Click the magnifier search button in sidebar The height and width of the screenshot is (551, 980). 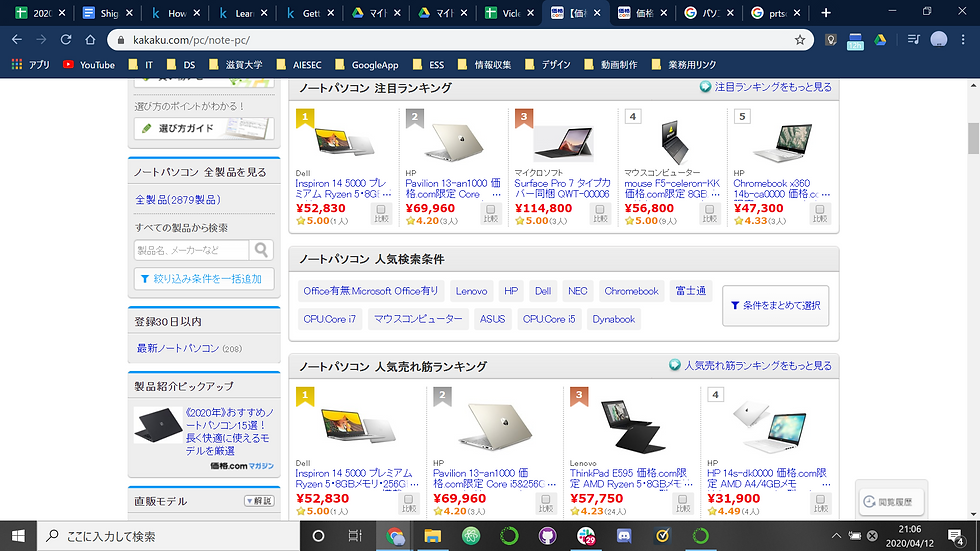pyautogui.click(x=261, y=250)
